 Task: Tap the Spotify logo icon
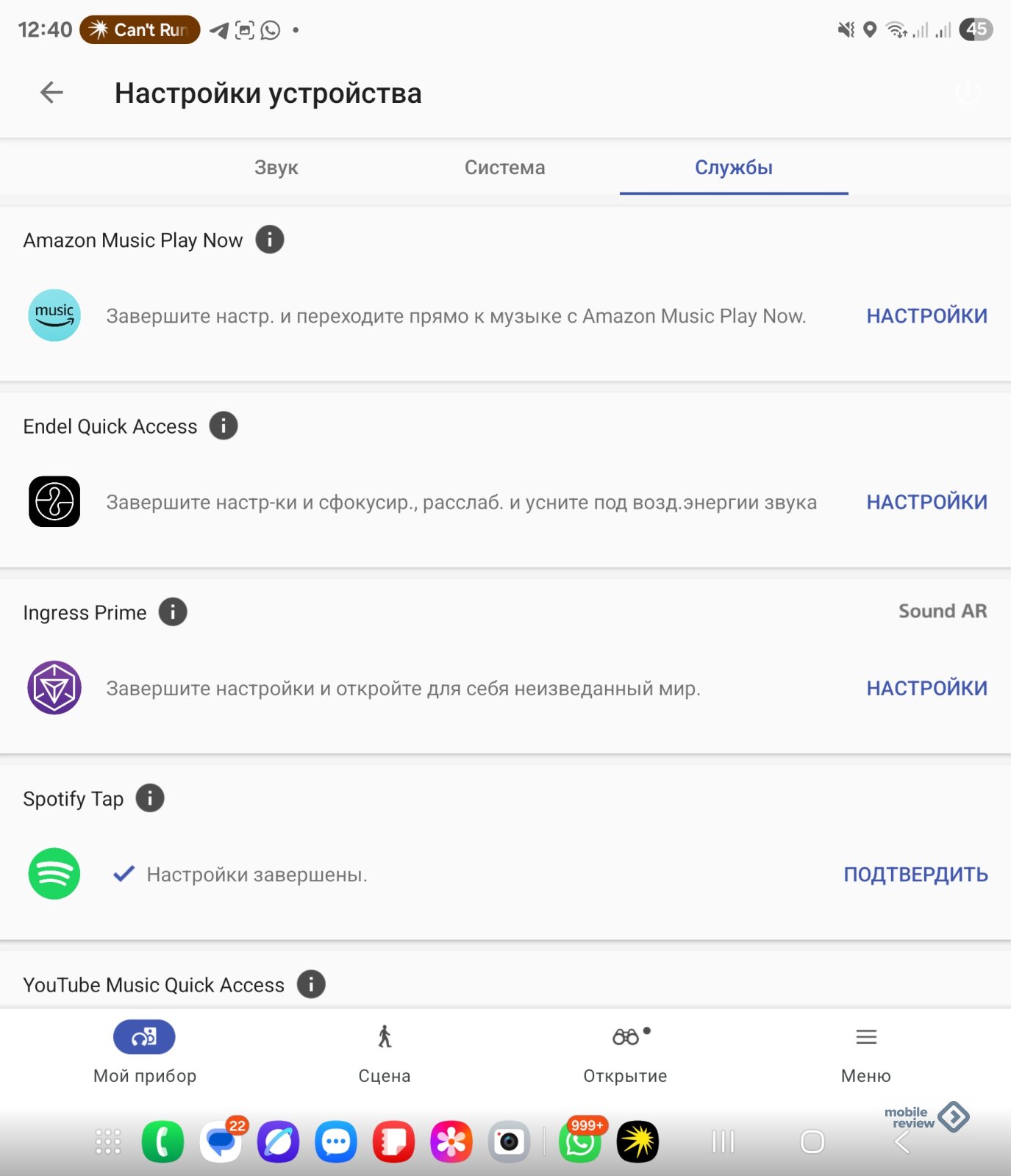(54, 874)
